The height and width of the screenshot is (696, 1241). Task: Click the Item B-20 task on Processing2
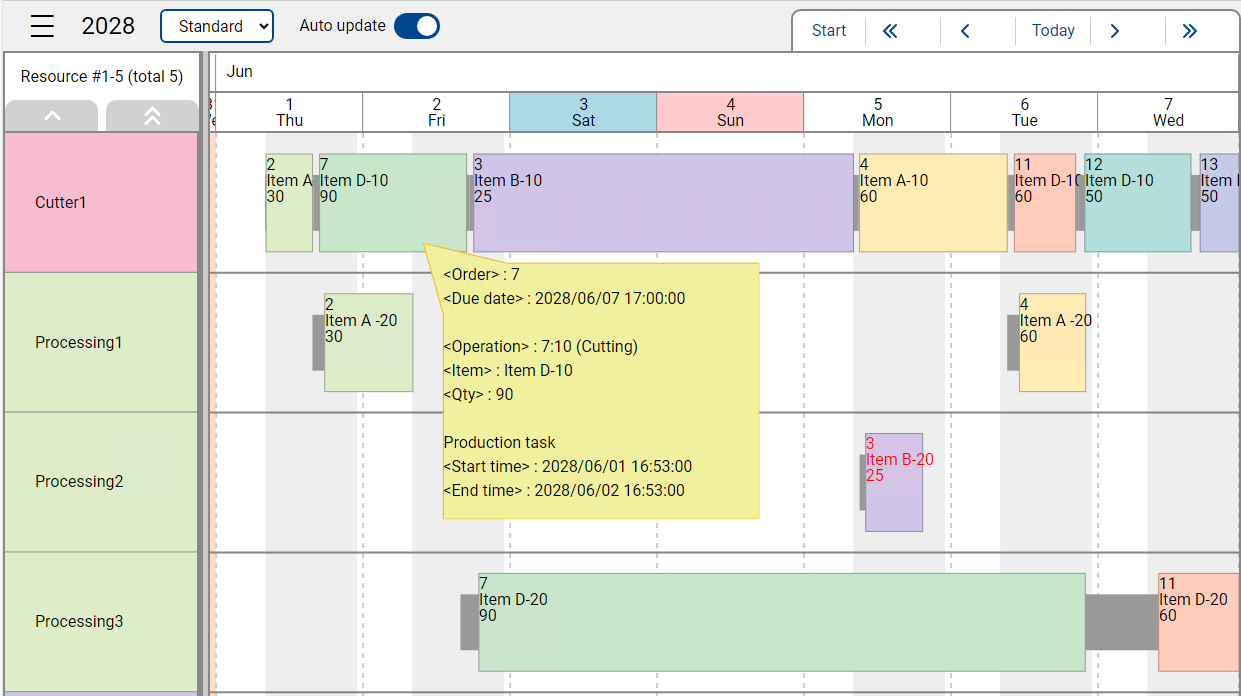[x=894, y=483]
